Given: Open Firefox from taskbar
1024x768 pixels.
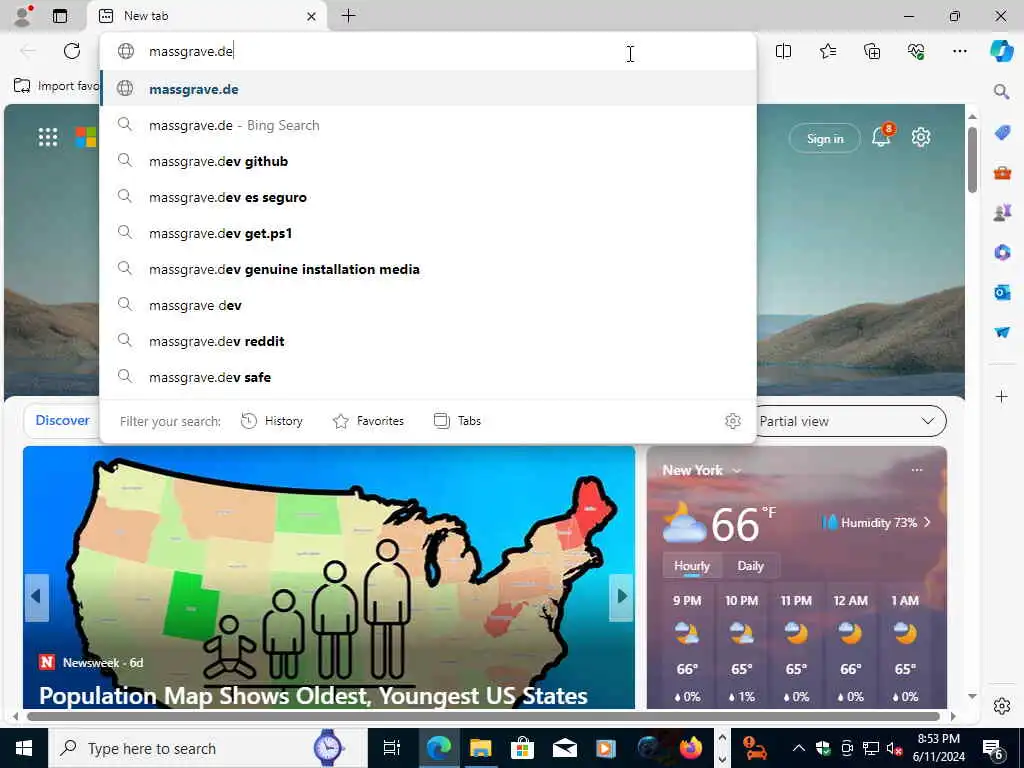Looking at the screenshot, I should [x=690, y=748].
